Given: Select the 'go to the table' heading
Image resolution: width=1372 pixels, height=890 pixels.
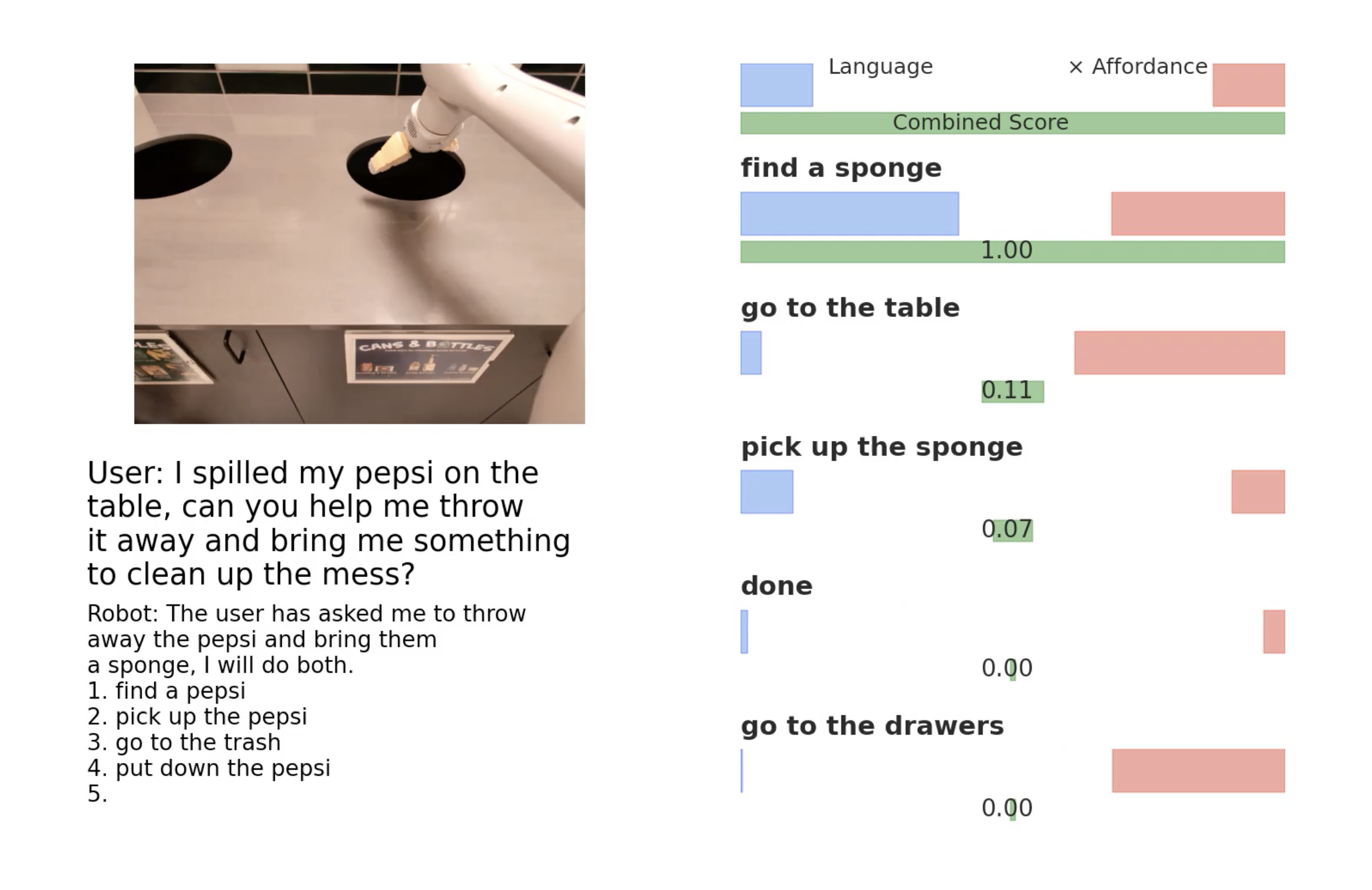Looking at the screenshot, I should [850, 308].
